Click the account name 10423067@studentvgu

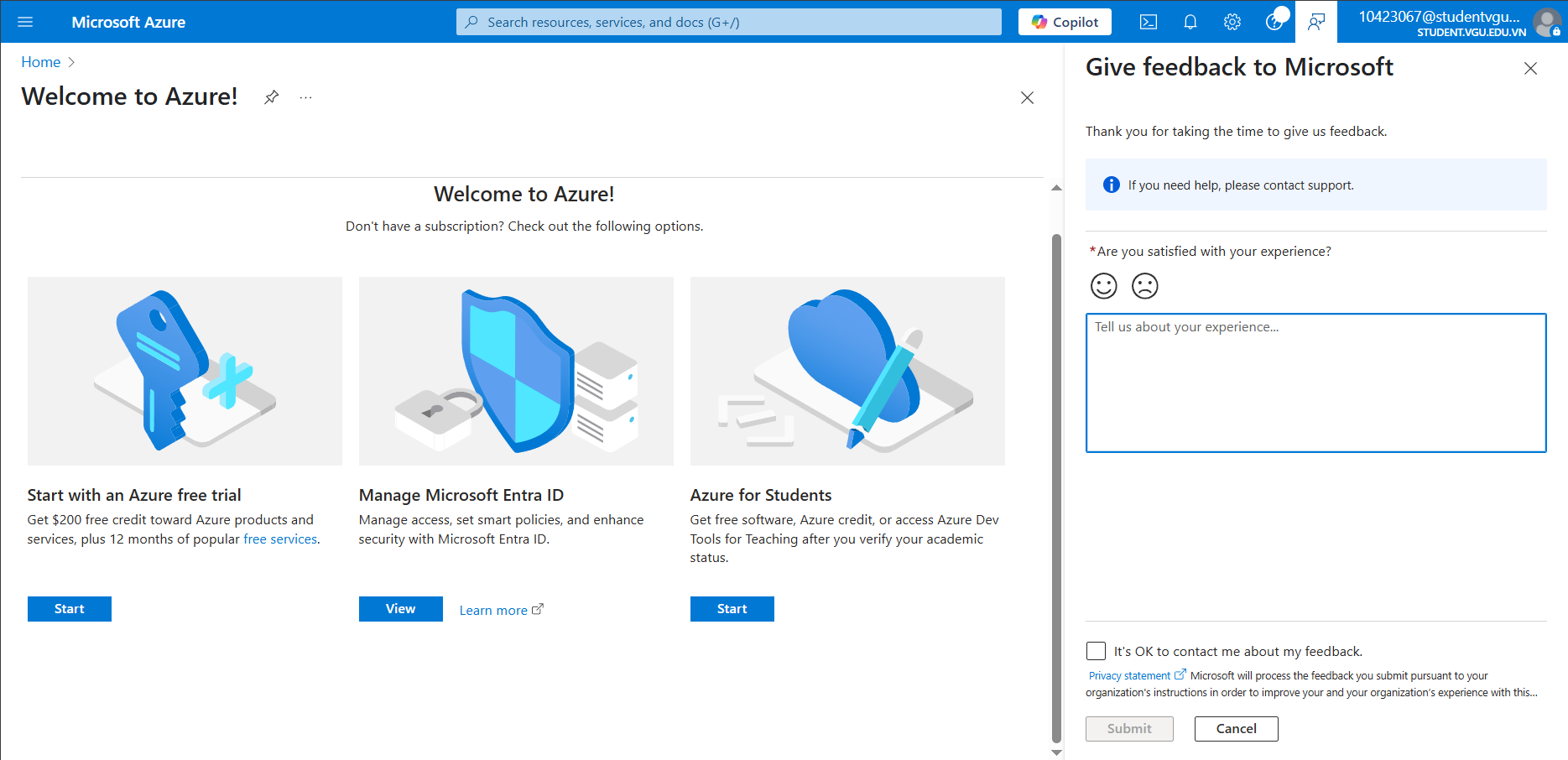pyautogui.click(x=1439, y=16)
